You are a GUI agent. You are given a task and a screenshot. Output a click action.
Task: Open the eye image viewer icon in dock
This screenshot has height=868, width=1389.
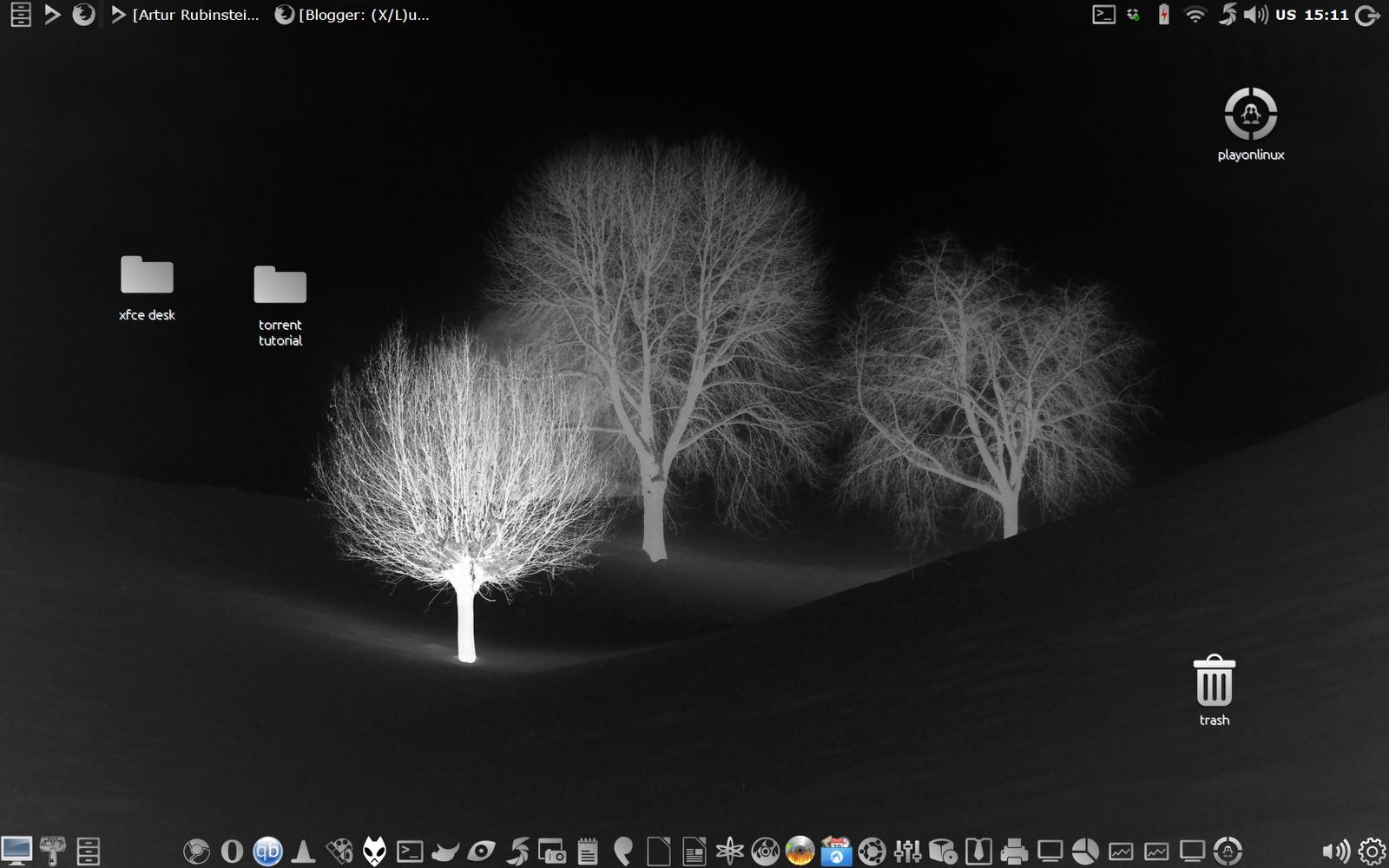tap(481, 852)
